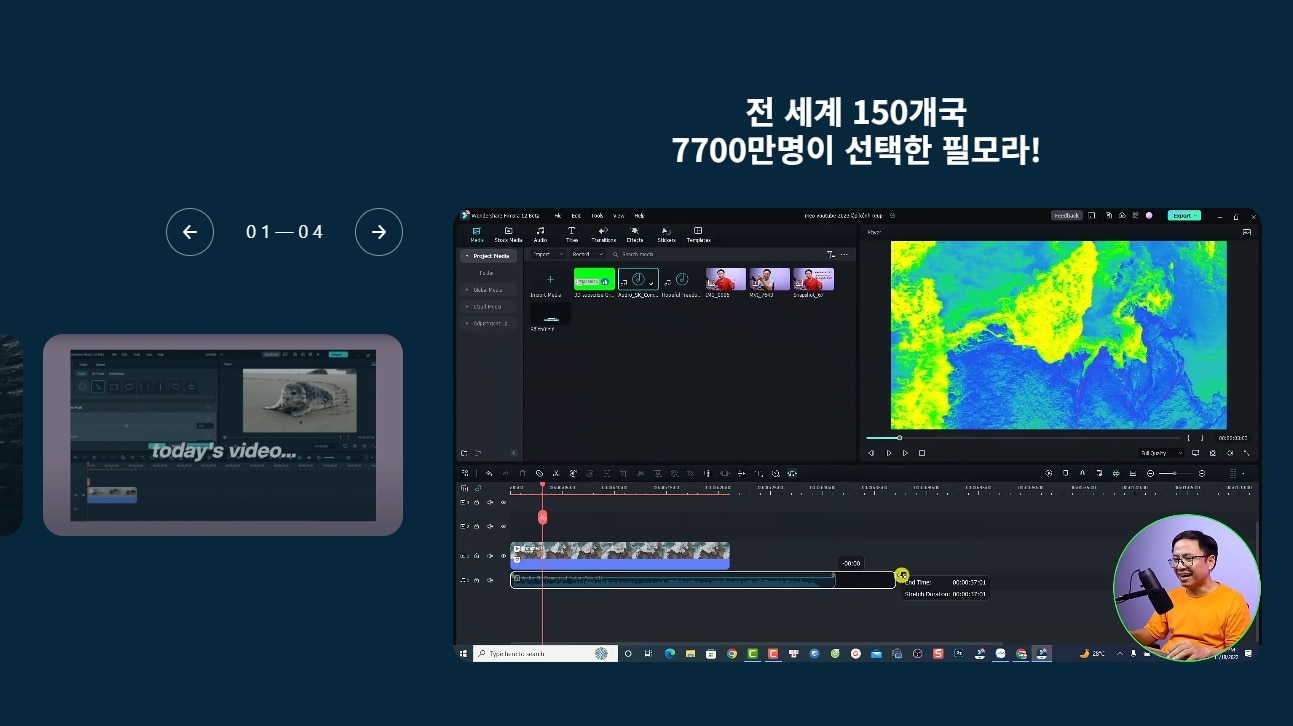Open the Media tab in Filmora
The image size is (1293, 726).
coord(475,235)
